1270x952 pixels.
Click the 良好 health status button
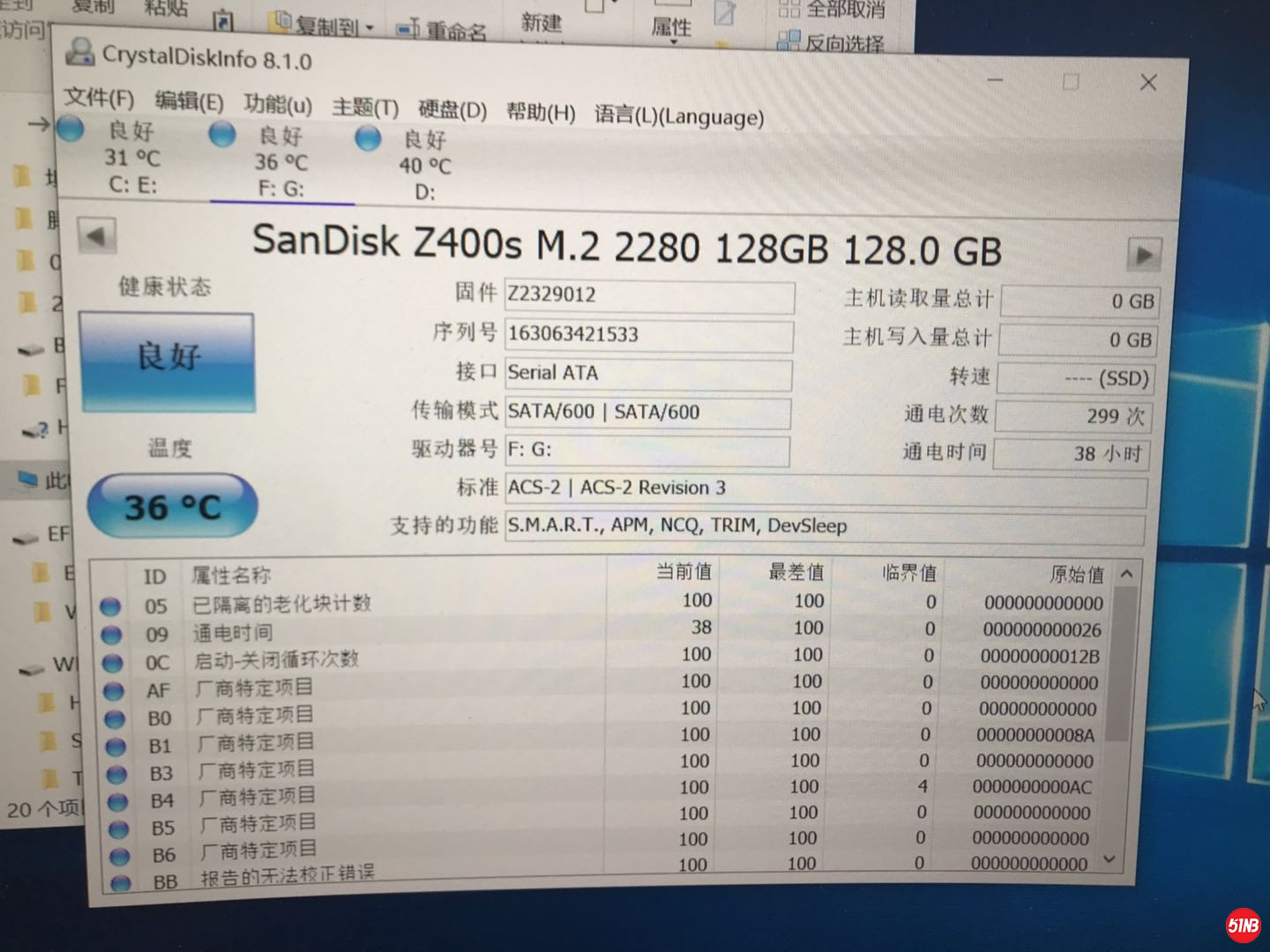click(168, 360)
